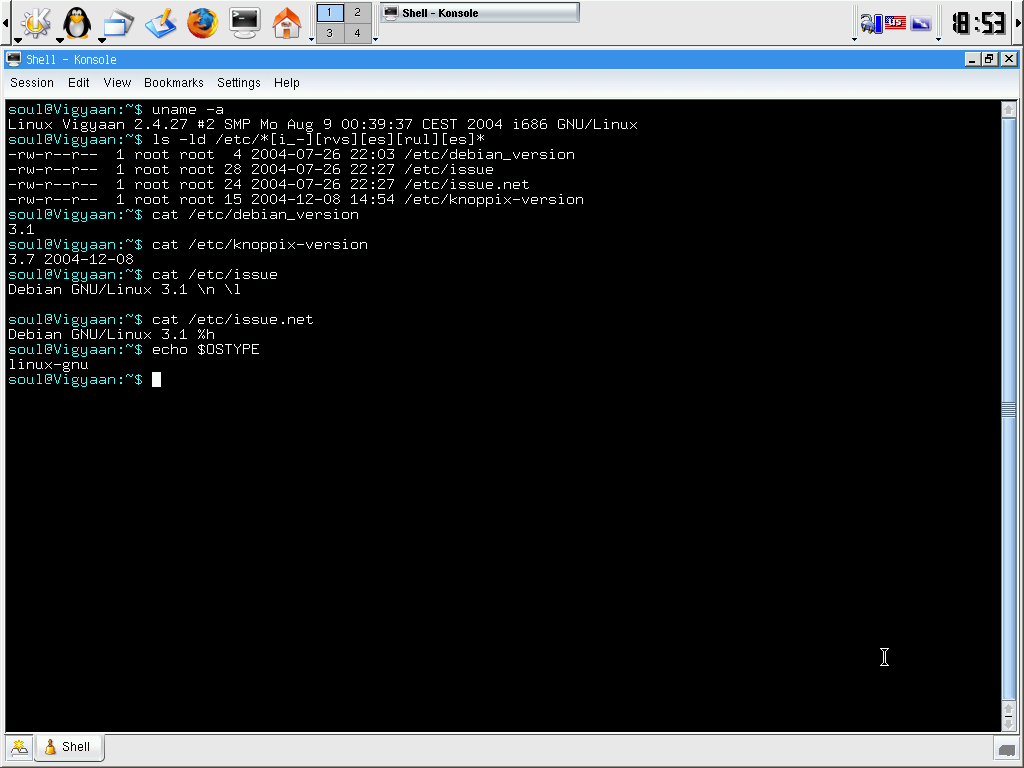The image size is (1024, 768).
Task: Open the system tray handle arrow
Action: 855,40
